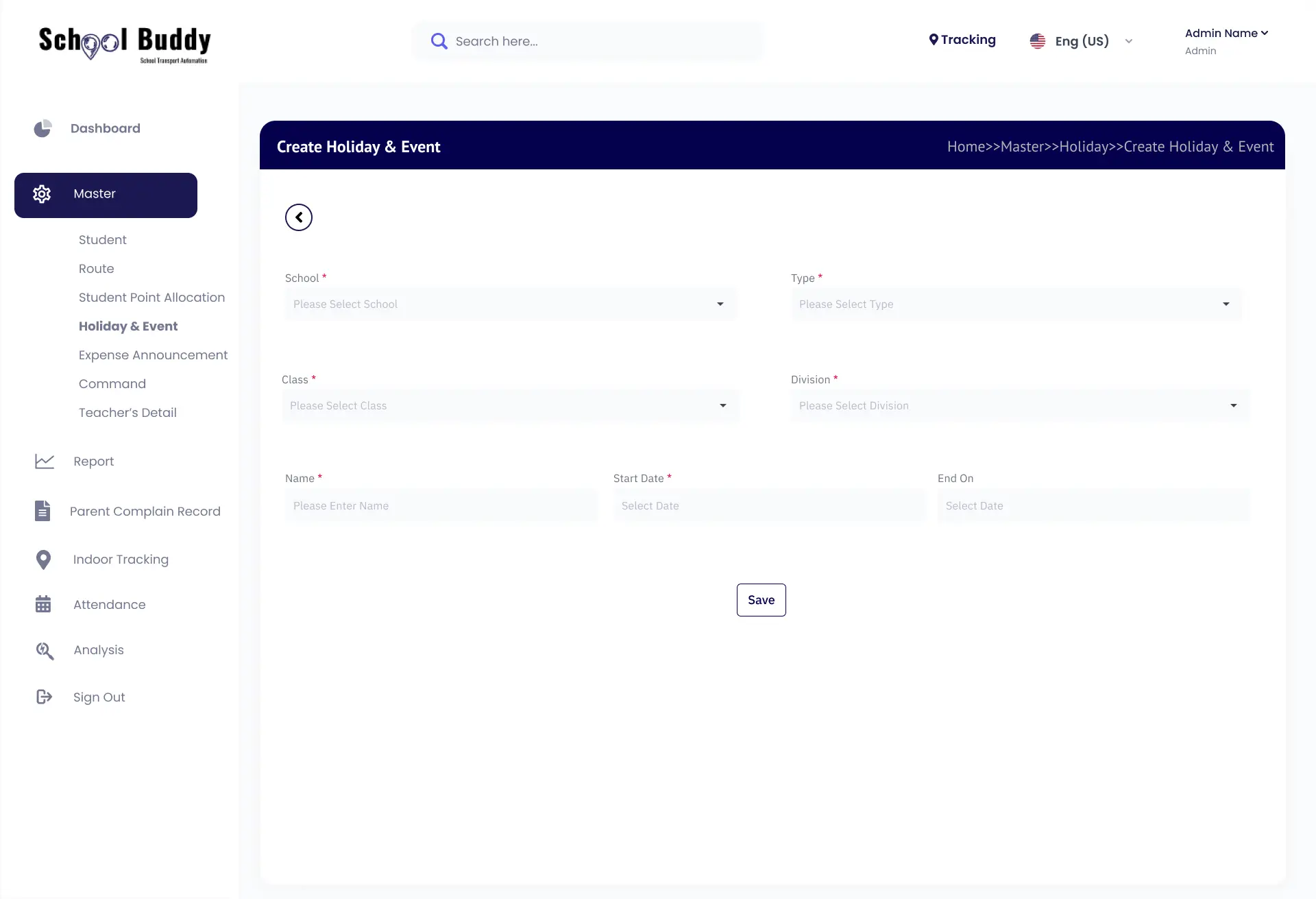Open the Please Select School dropdown
The width and height of the screenshot is (1316, 899).
click(x=510, y=304)
